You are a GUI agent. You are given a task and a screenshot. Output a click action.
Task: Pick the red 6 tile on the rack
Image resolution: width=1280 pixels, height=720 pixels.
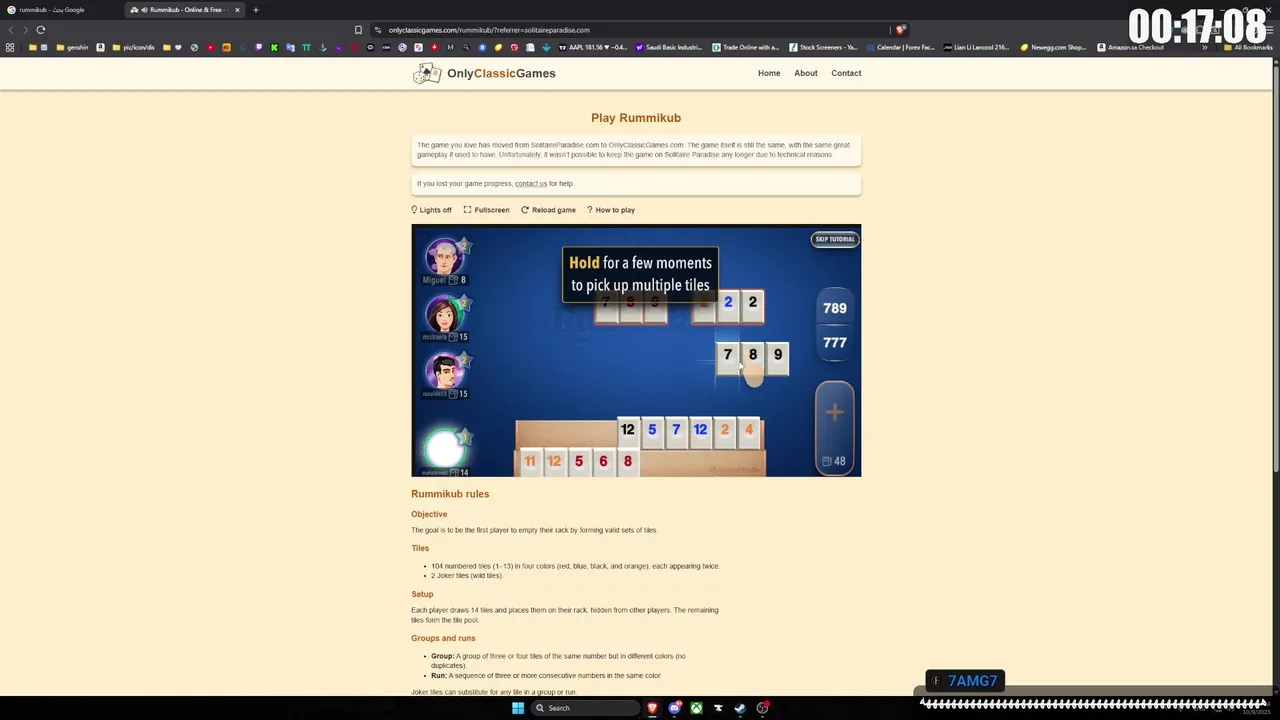603,461
